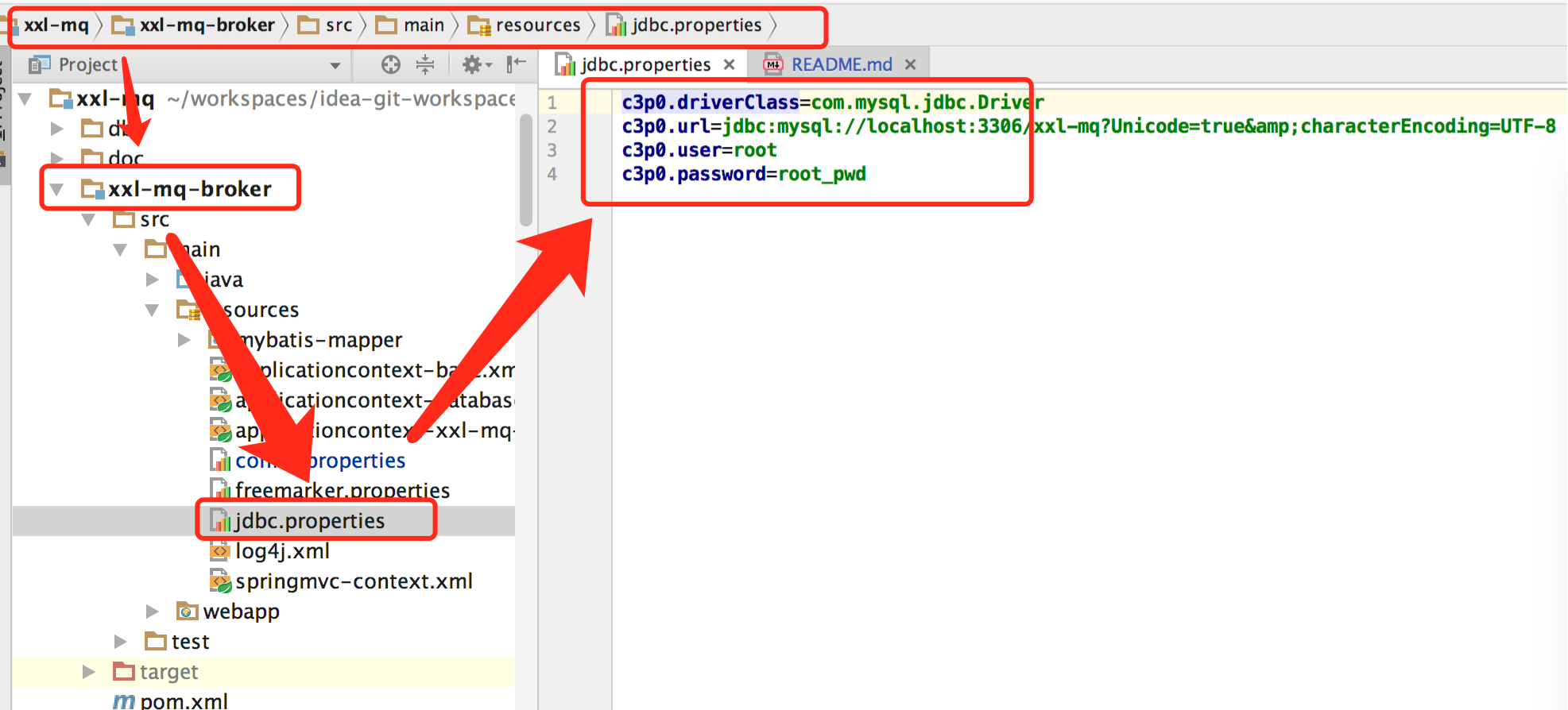This screenshot has height=710, width=1568.
Task: Click xxl-mq in the breadcrumb bar
Action: (x=56, y=25)
